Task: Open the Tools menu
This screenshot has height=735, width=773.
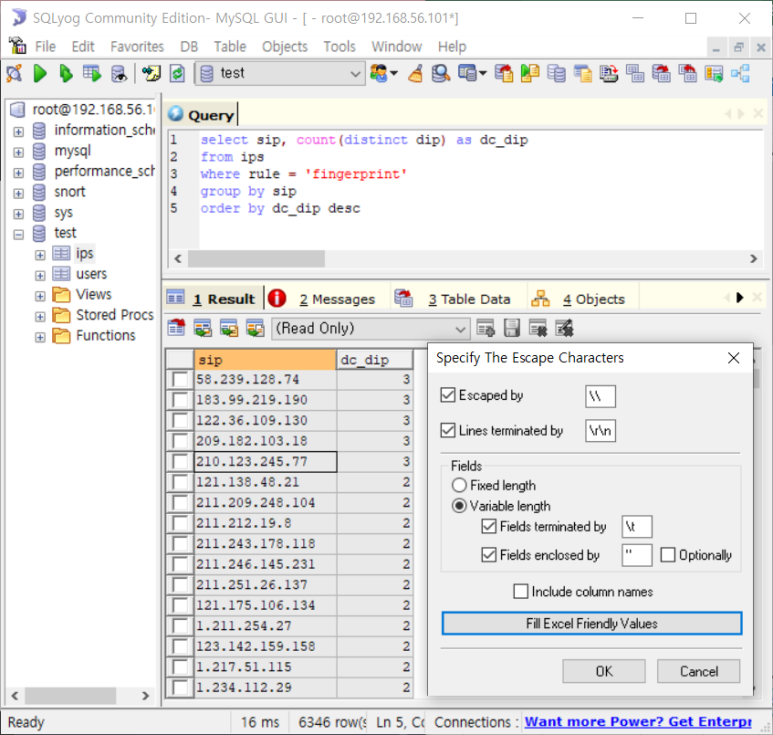Action: point(339,47)
